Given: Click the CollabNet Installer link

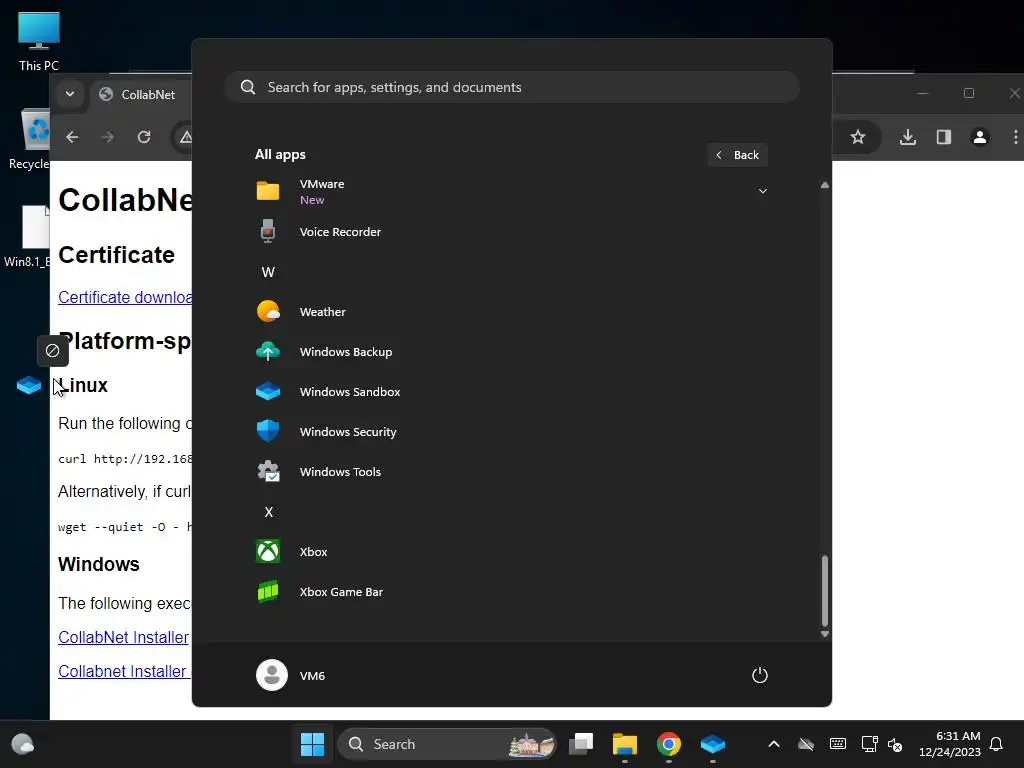Looking at the screenshot, I should tap(123, 637).
